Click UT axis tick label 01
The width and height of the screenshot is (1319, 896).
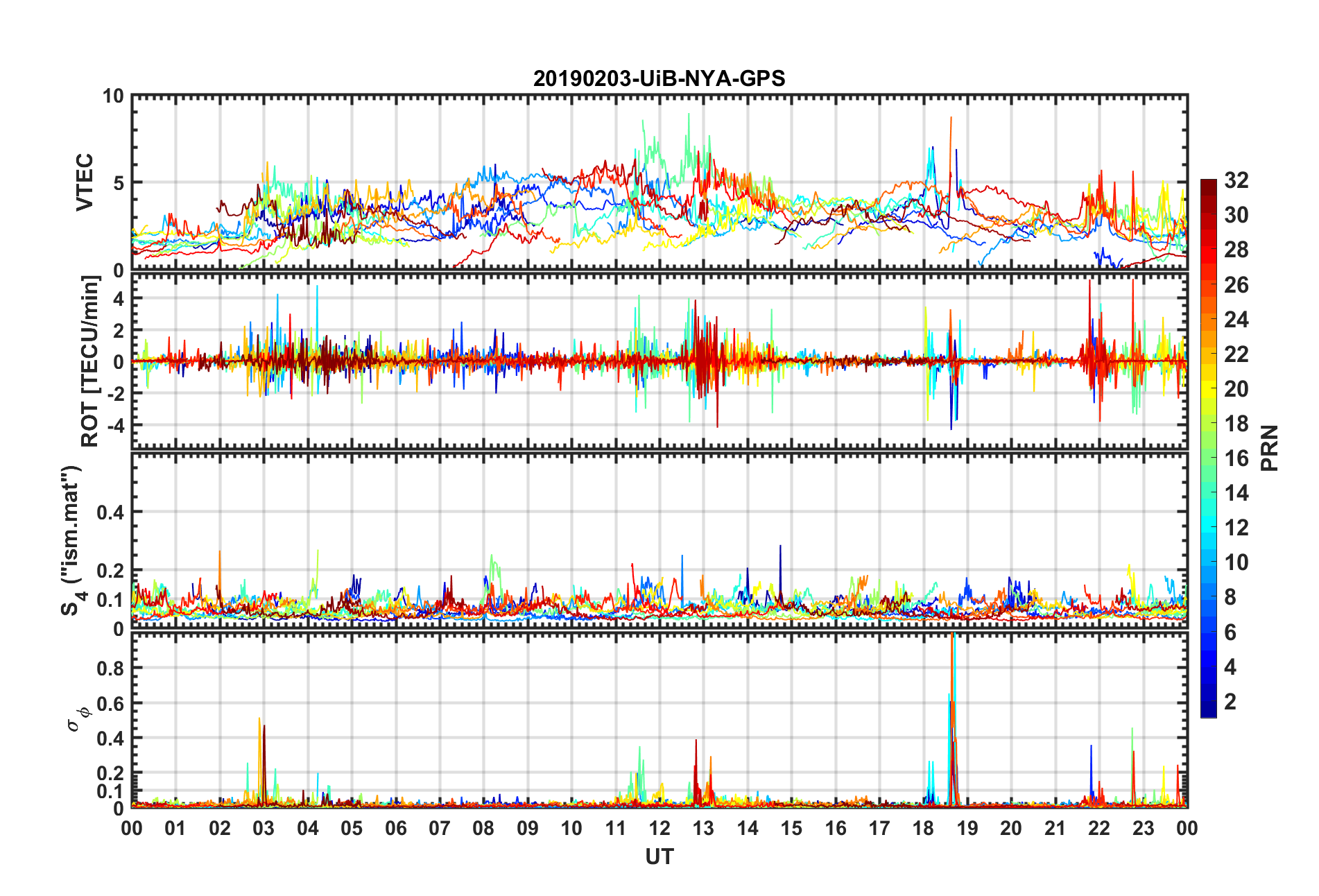[x=175, y=828]
